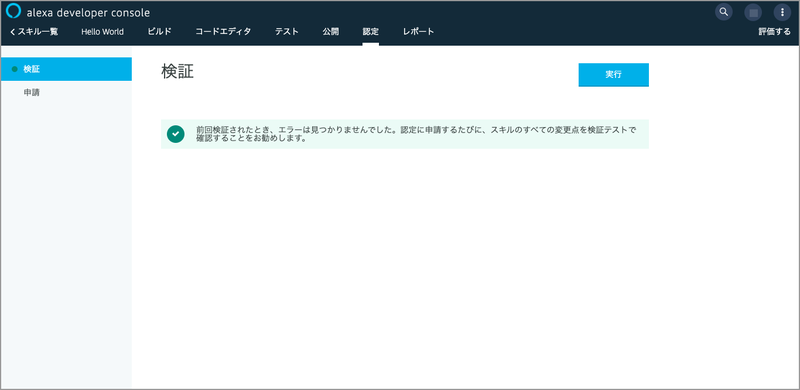
Task: Select 検証 in the sidebar
Action: click(x=66, y=69)
